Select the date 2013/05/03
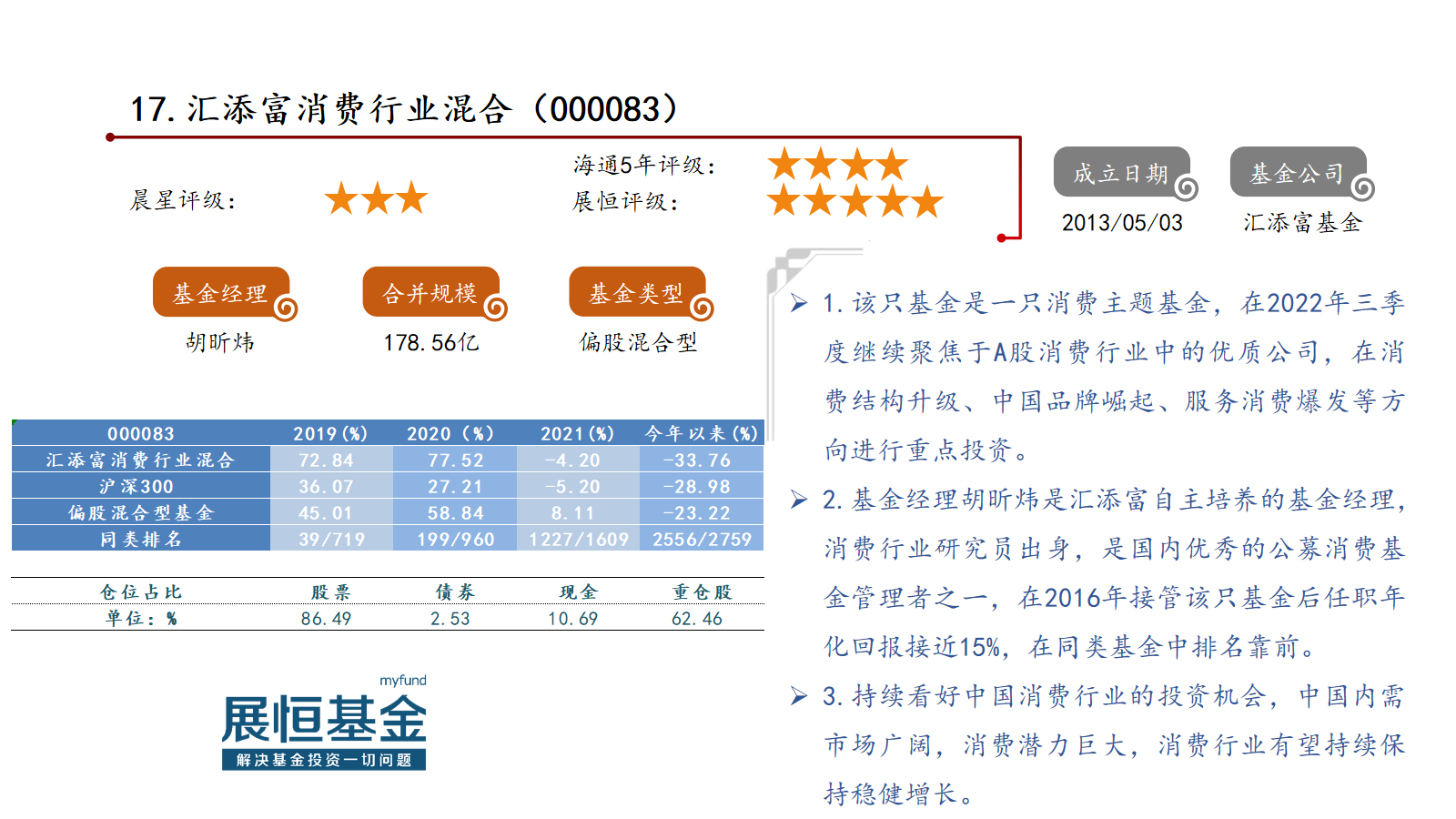1456x819 pixels. pos(1122,223)
